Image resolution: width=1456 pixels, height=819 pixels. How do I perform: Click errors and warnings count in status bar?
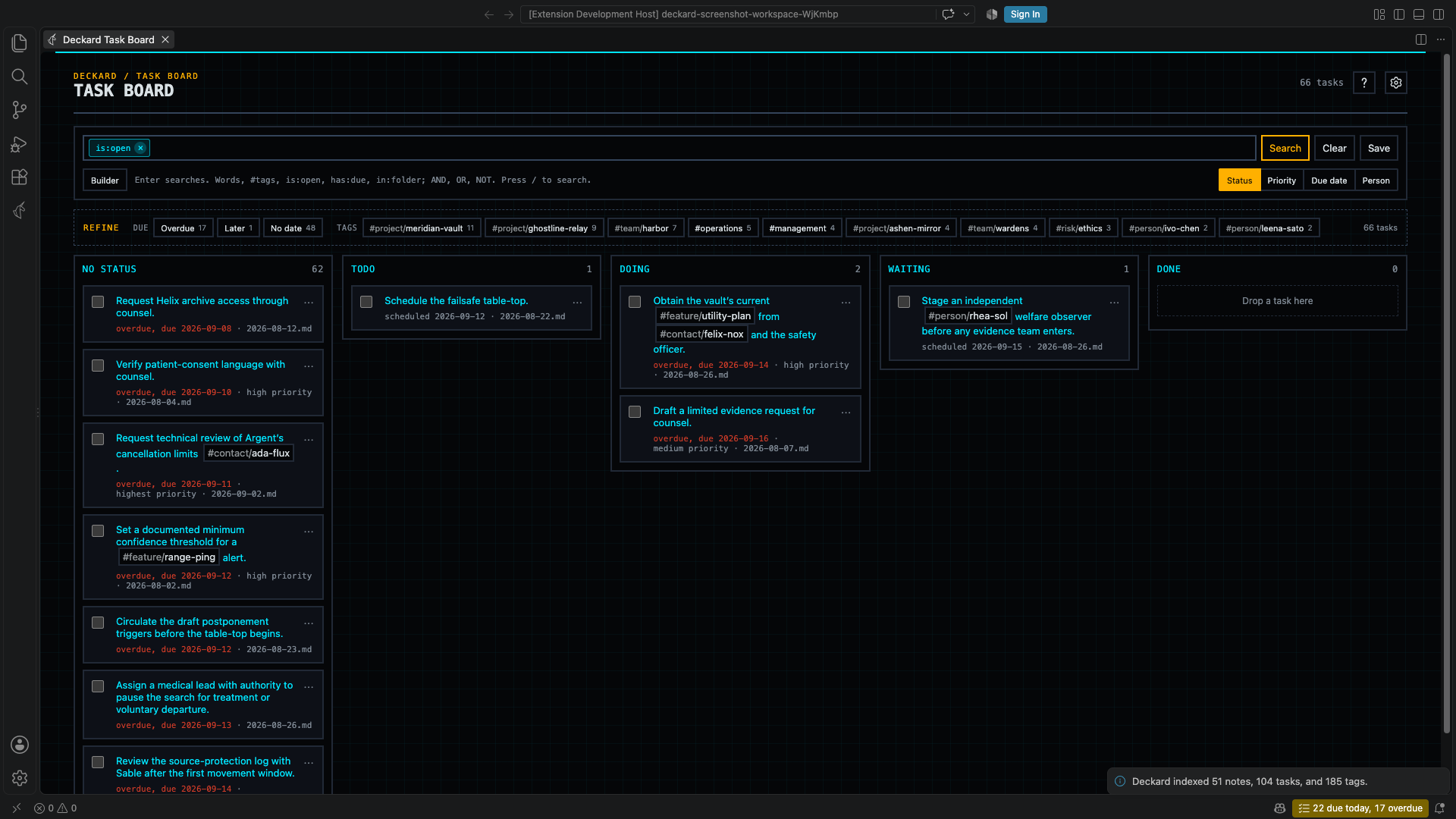(55, 808)
